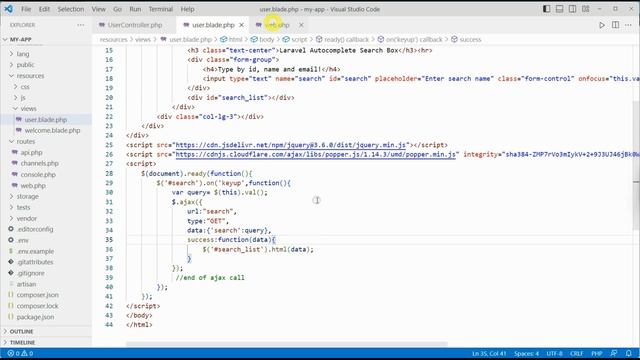This screenshot has width=640, height=360.
Task: Expand the tests folder
Action: [x=46, y=207]
